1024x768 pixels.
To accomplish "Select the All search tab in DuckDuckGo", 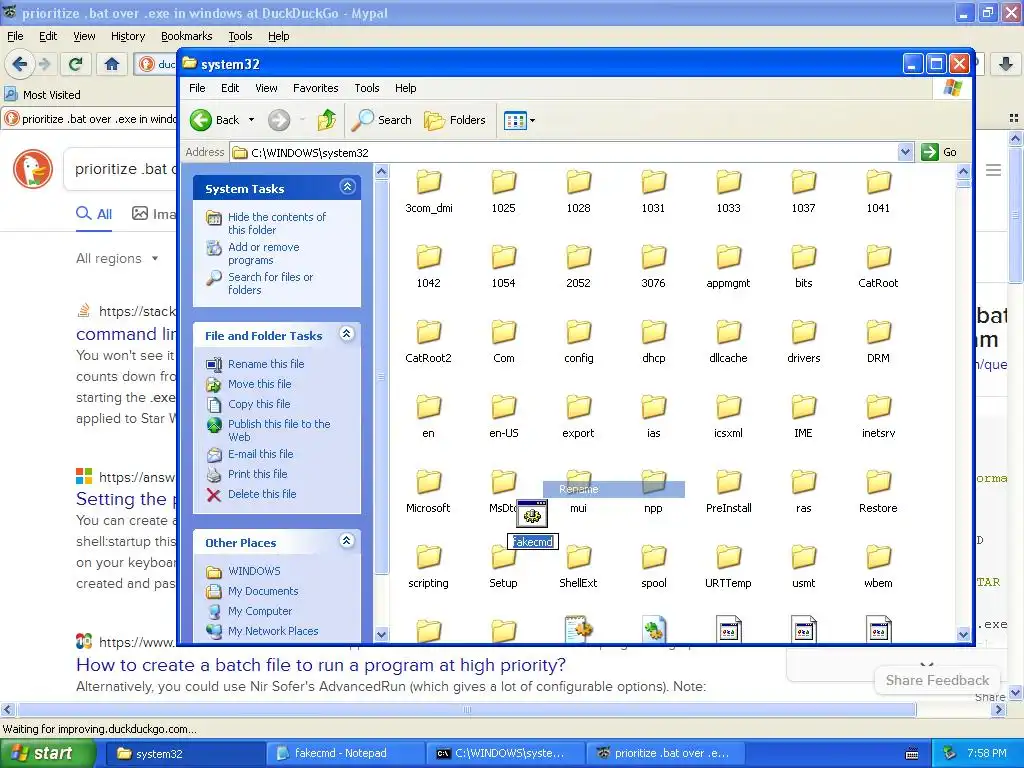I will (94, 214).
